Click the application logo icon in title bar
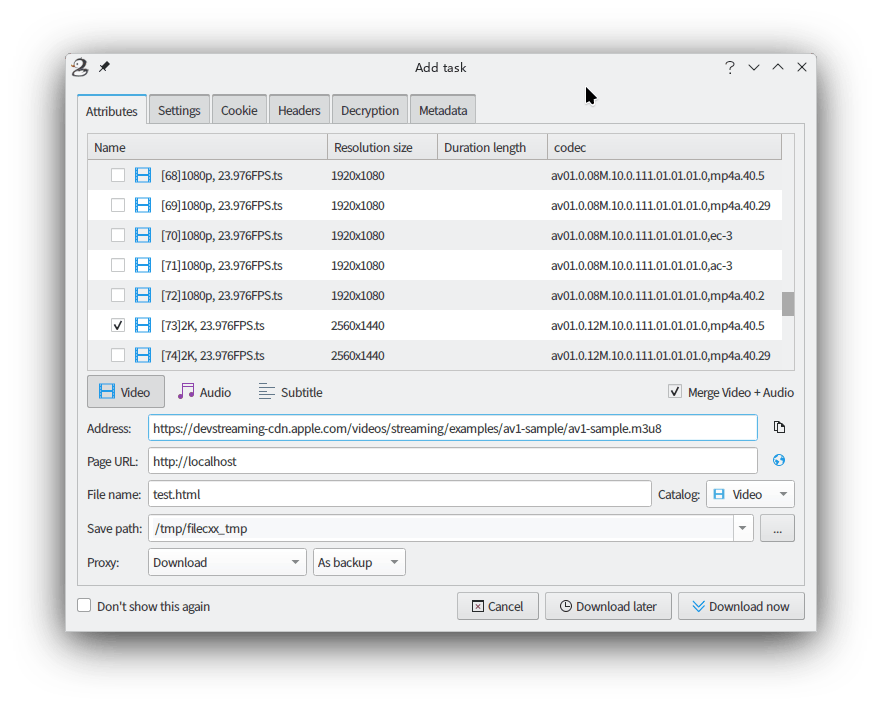 [x=80, y=68]
